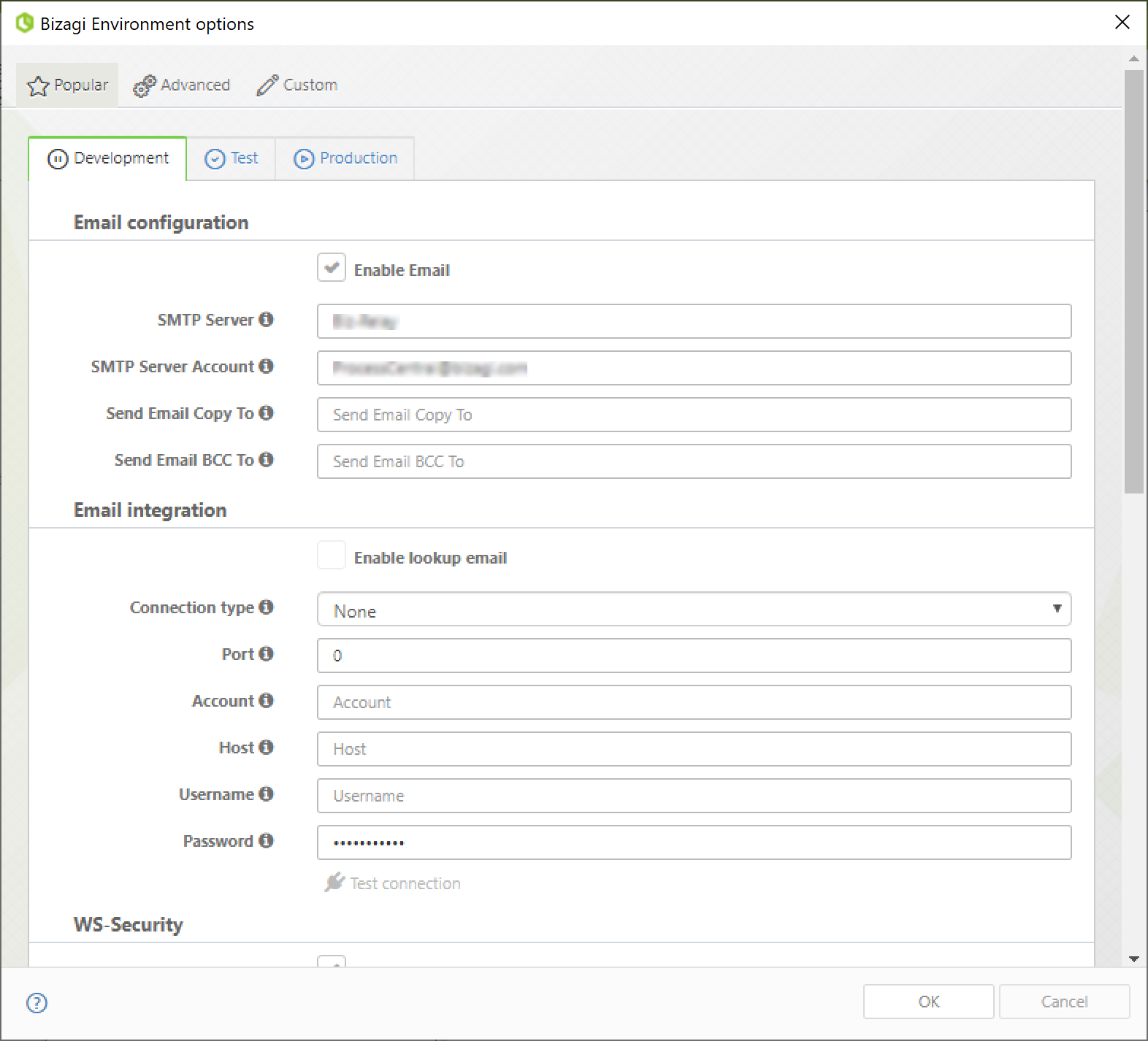Screen dimensions: 1148x1041
Task: Check the Enable lookup email checkbox
Action: [332, 556]
